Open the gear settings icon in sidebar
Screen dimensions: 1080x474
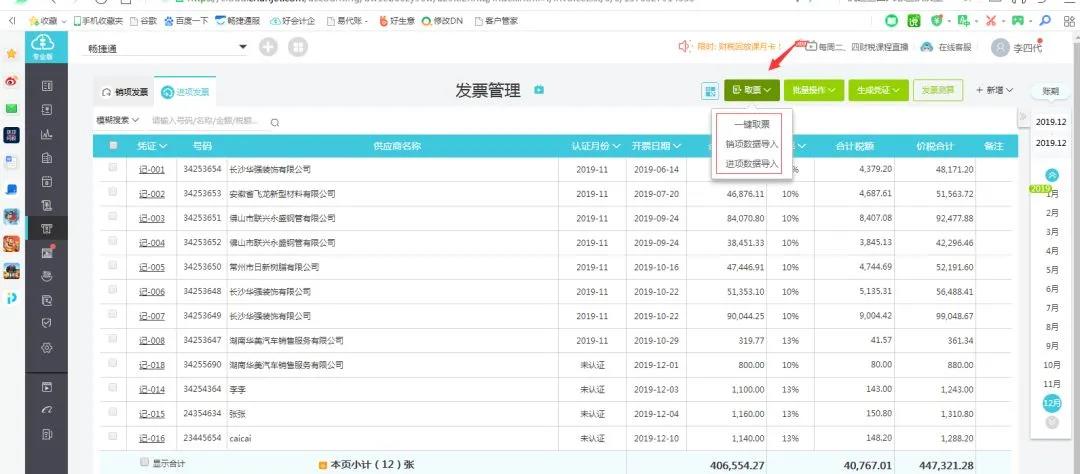(x=46, y=348)
